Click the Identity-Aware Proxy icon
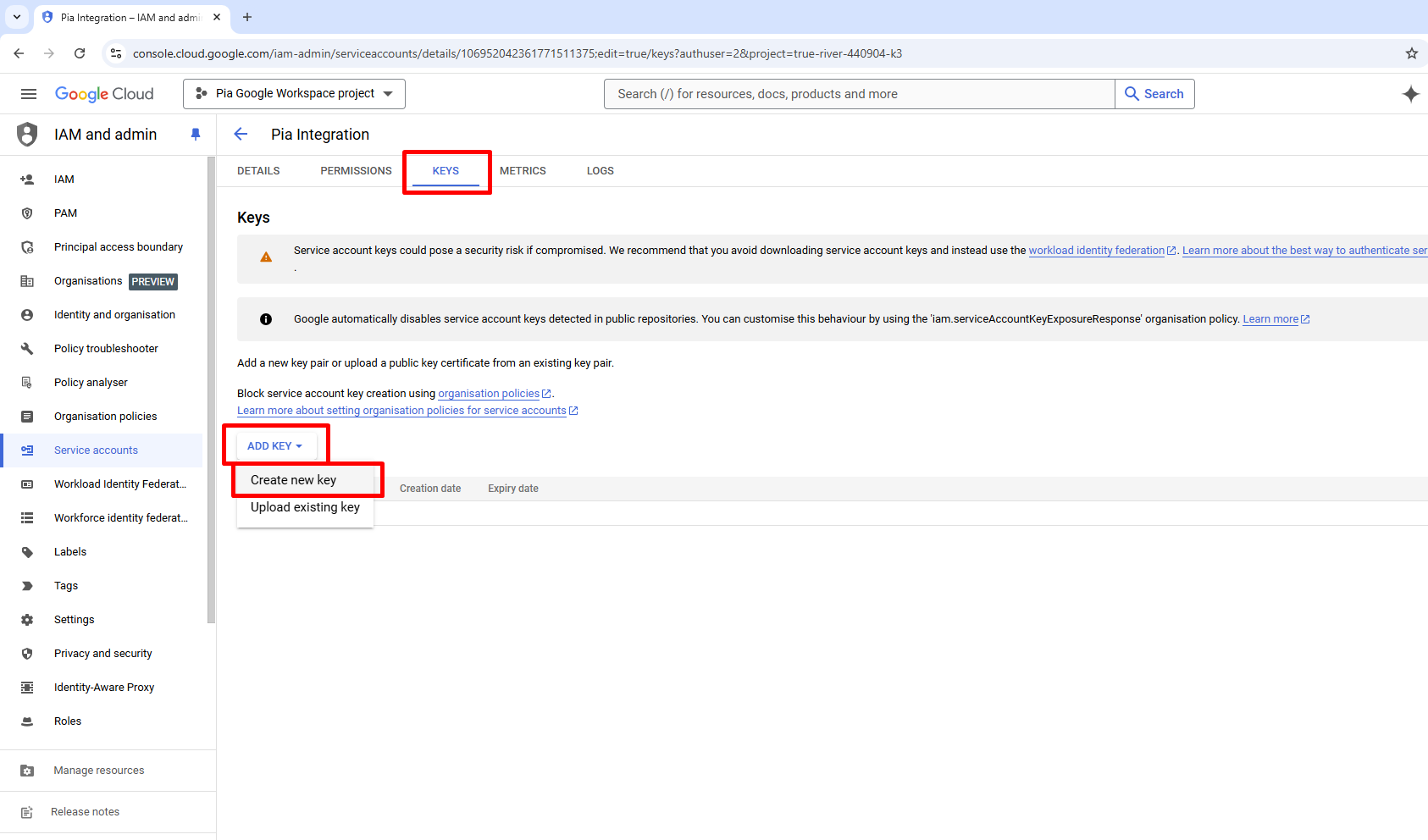 [x=27, y=688]
